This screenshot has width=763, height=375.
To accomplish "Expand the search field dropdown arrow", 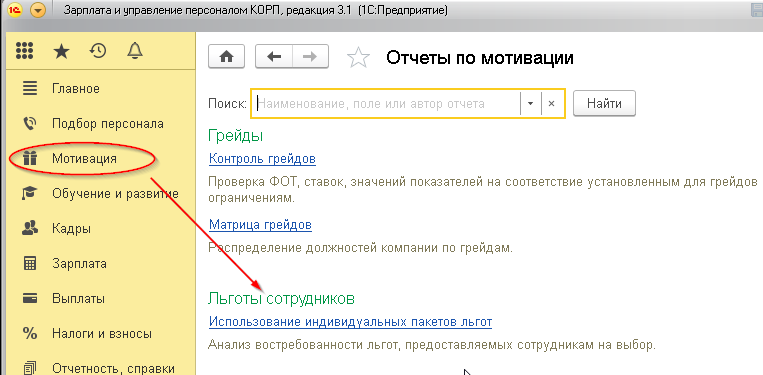I will tap(531, 104).
